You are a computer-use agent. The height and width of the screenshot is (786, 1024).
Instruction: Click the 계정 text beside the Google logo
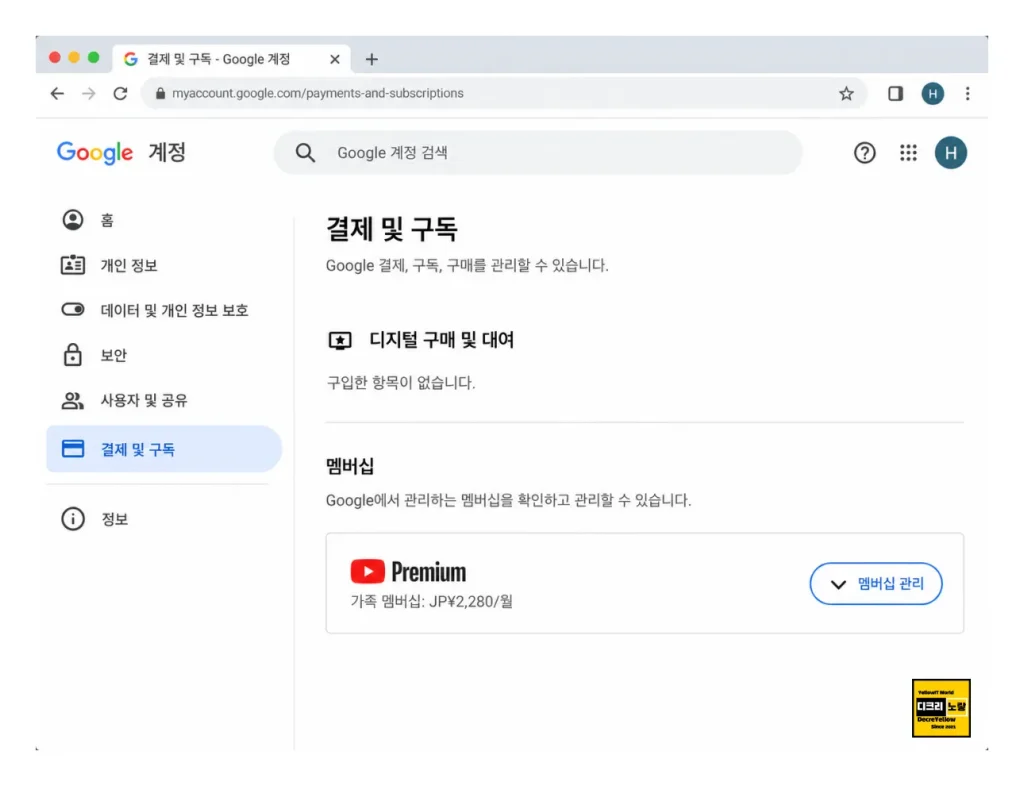[x=167, y=152]
